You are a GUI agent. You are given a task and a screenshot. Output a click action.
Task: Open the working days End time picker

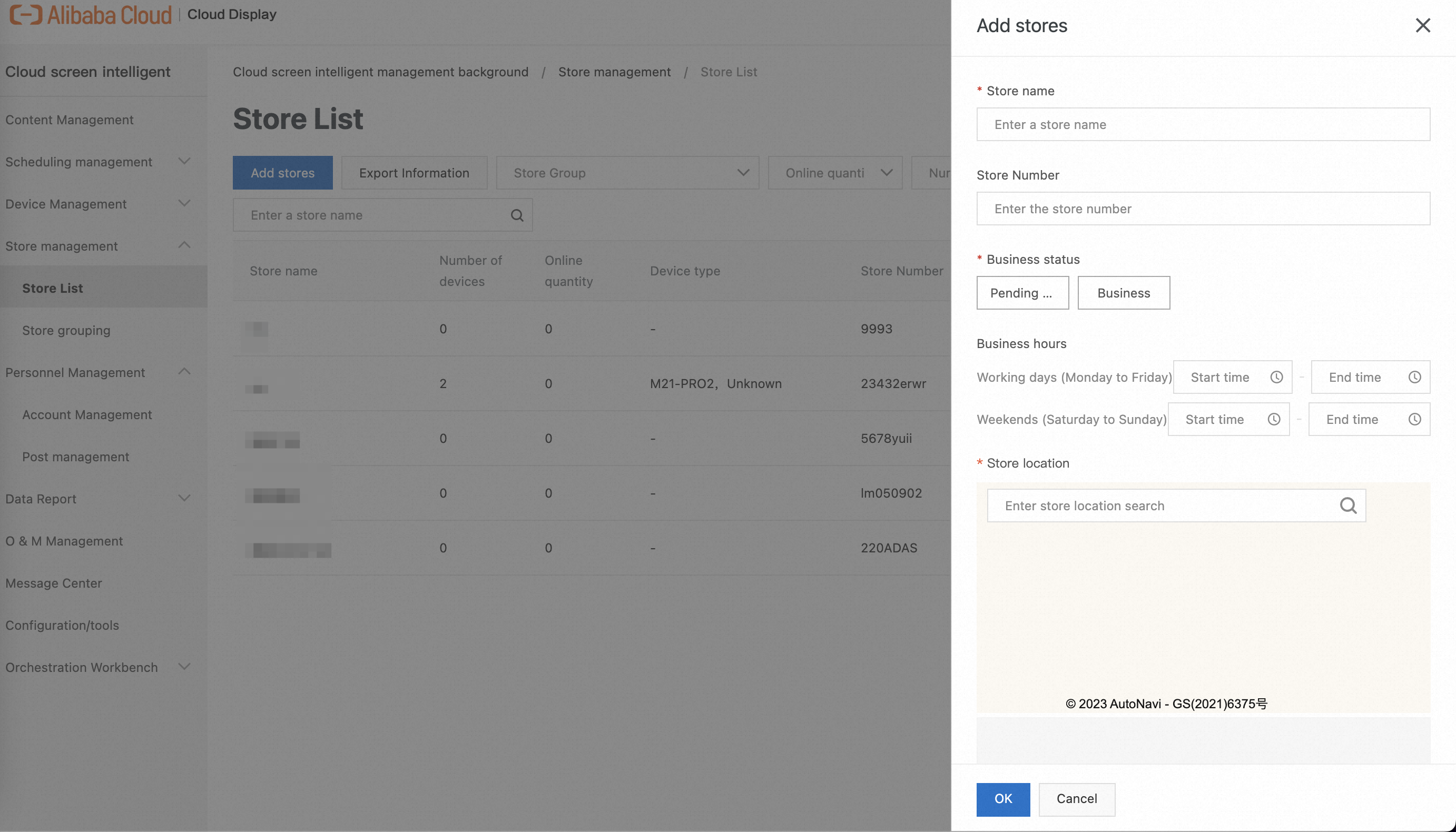tap(1370, 377)
